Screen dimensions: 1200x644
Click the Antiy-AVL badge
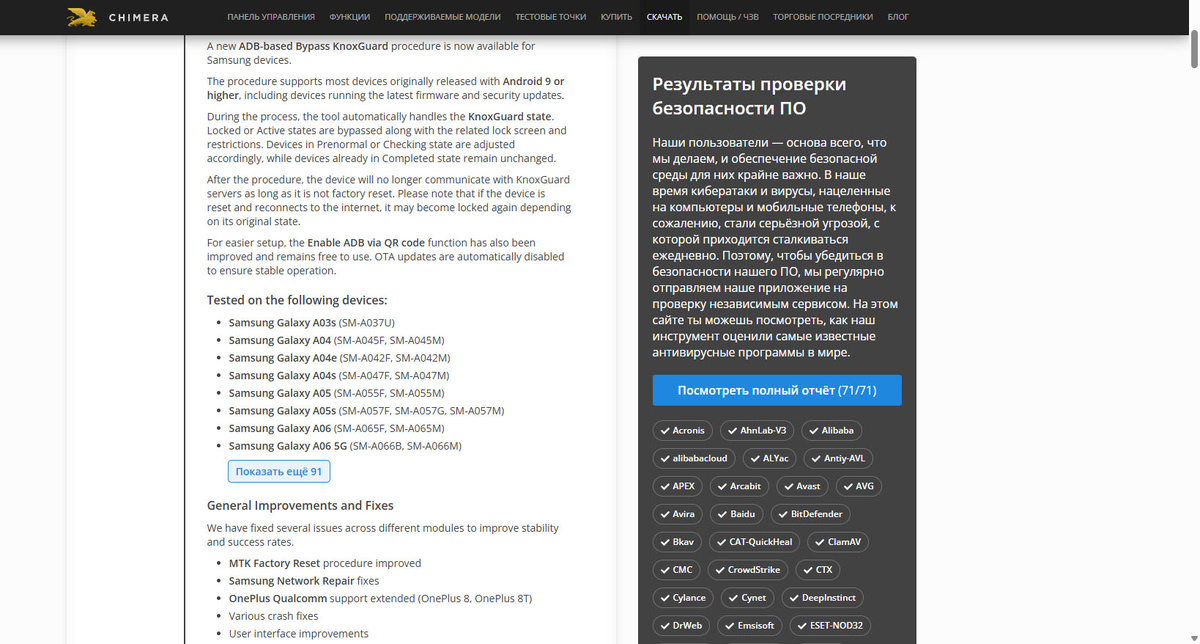click(x=839, y=458)
